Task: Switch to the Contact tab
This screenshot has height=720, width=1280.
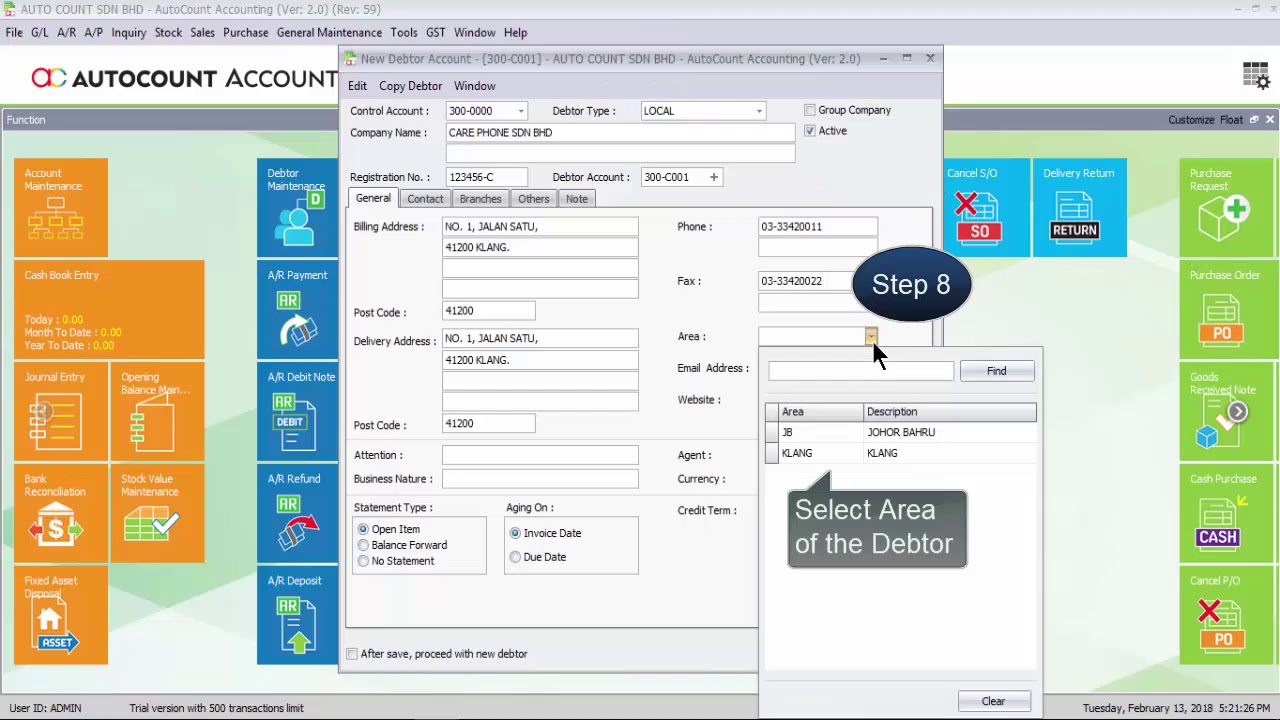Action: [425, 199]
